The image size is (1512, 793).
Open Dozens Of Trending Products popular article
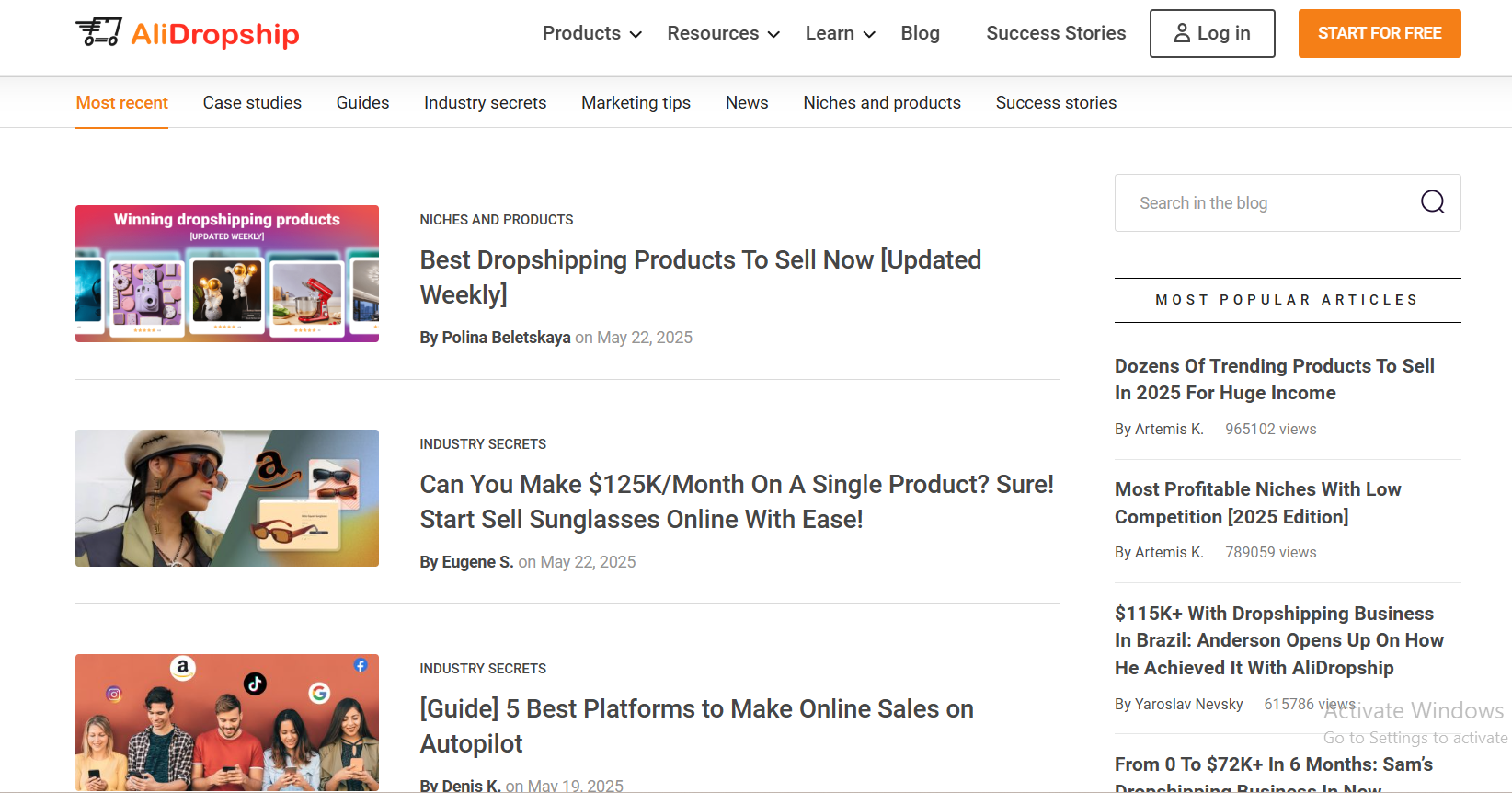pyautogui.click(x=1275, y=379)
